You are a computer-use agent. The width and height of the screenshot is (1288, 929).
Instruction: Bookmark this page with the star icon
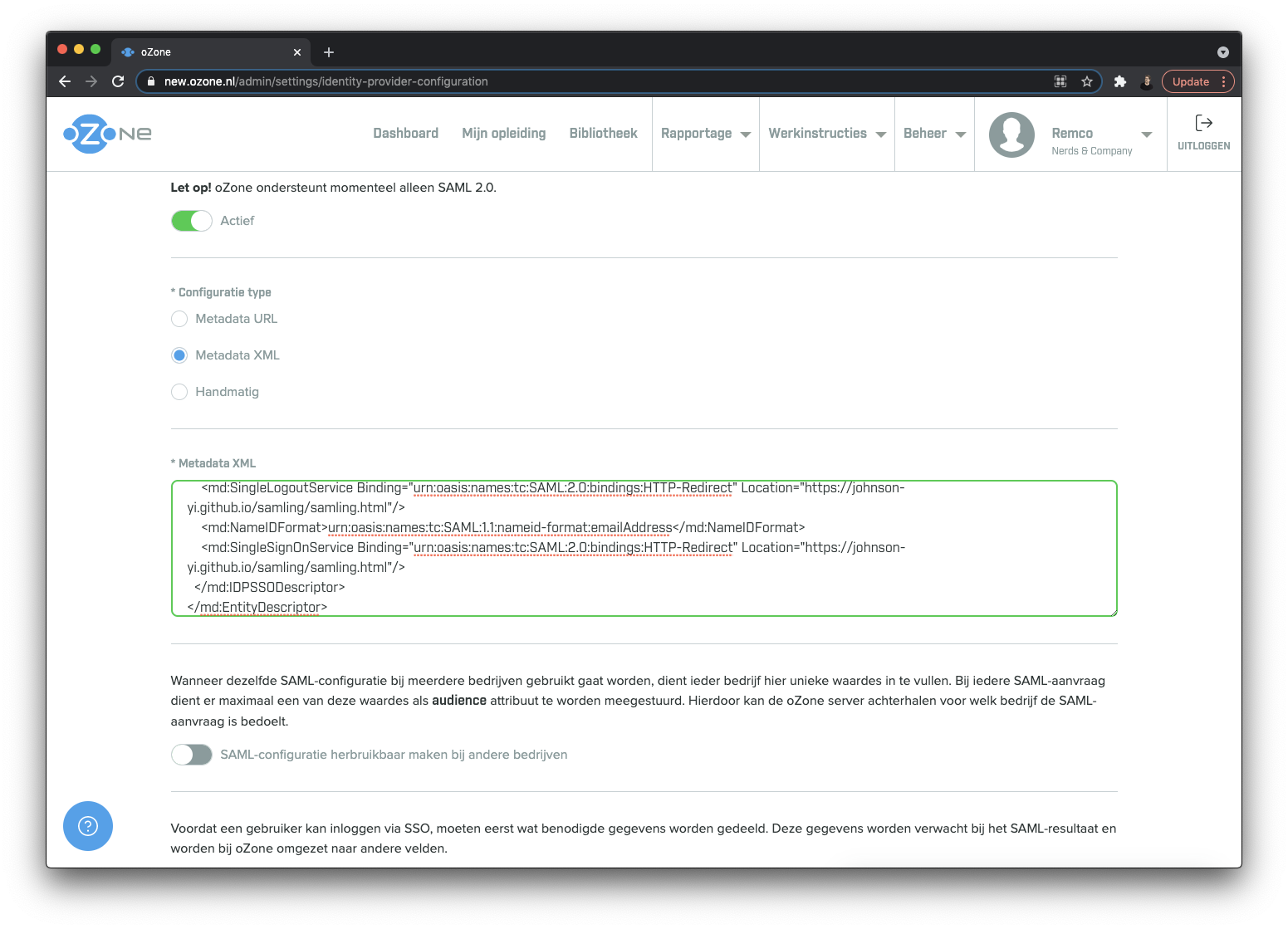[x=1087, y=81]
